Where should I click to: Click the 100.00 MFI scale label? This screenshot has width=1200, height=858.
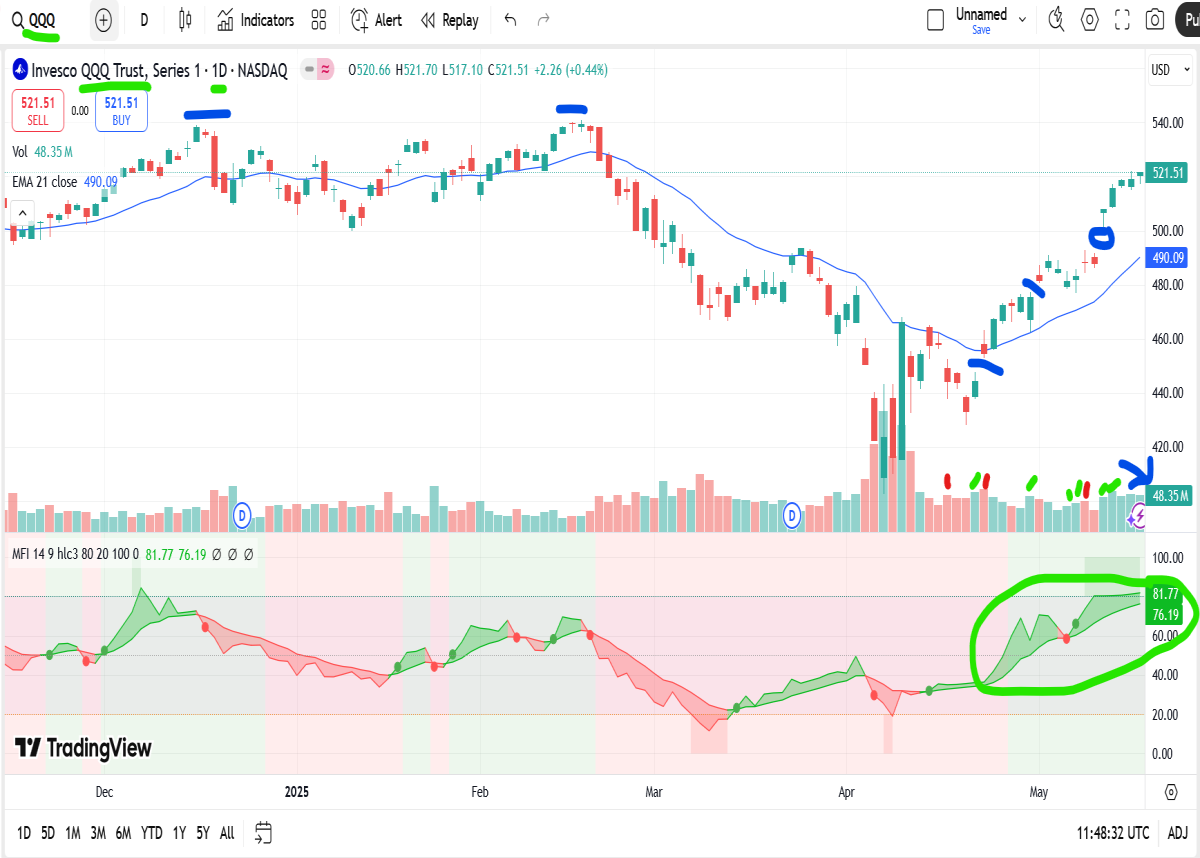[1166, 558]
